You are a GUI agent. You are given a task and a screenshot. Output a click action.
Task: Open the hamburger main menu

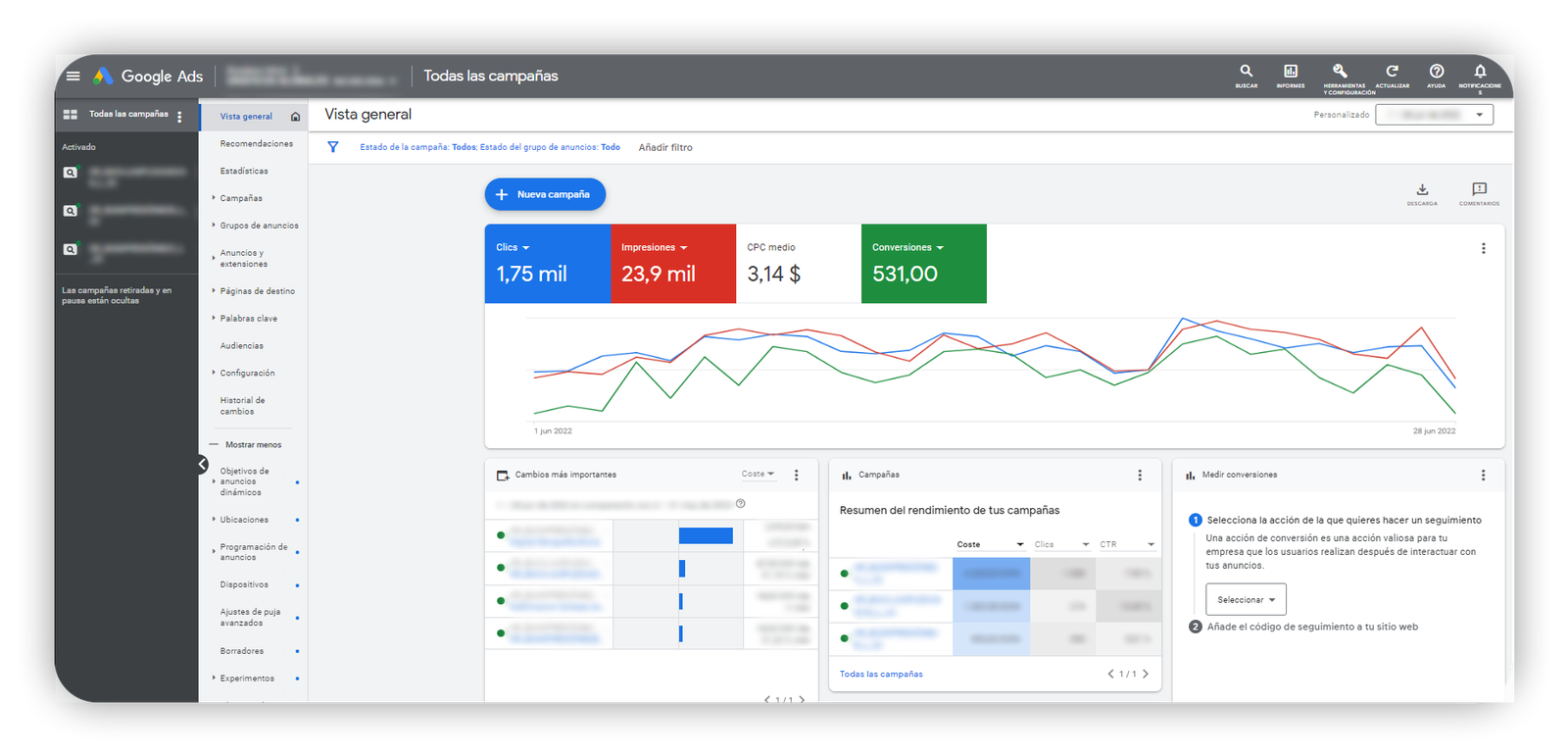point(73,76)
